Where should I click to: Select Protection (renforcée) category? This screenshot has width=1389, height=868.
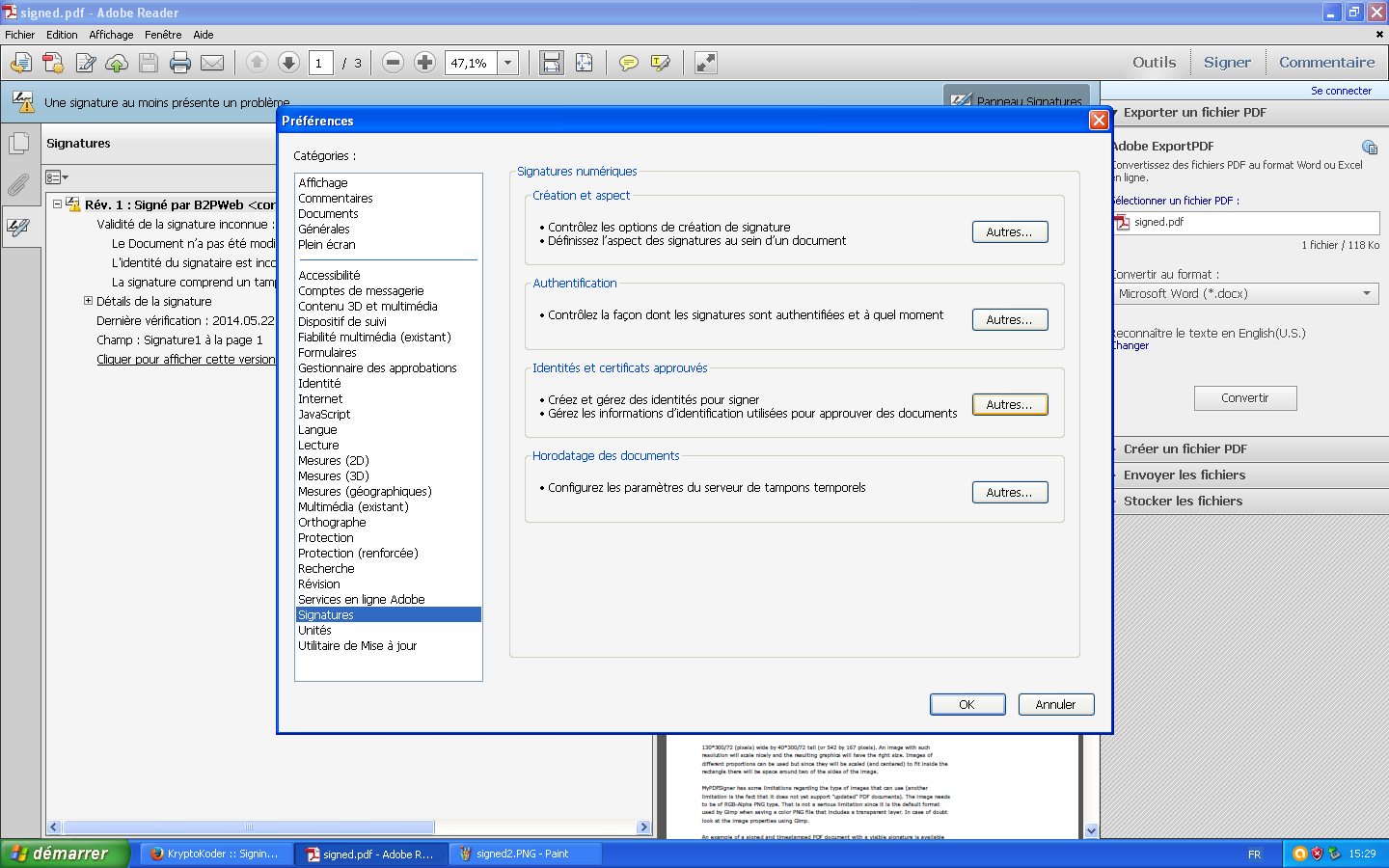point(358,554)
